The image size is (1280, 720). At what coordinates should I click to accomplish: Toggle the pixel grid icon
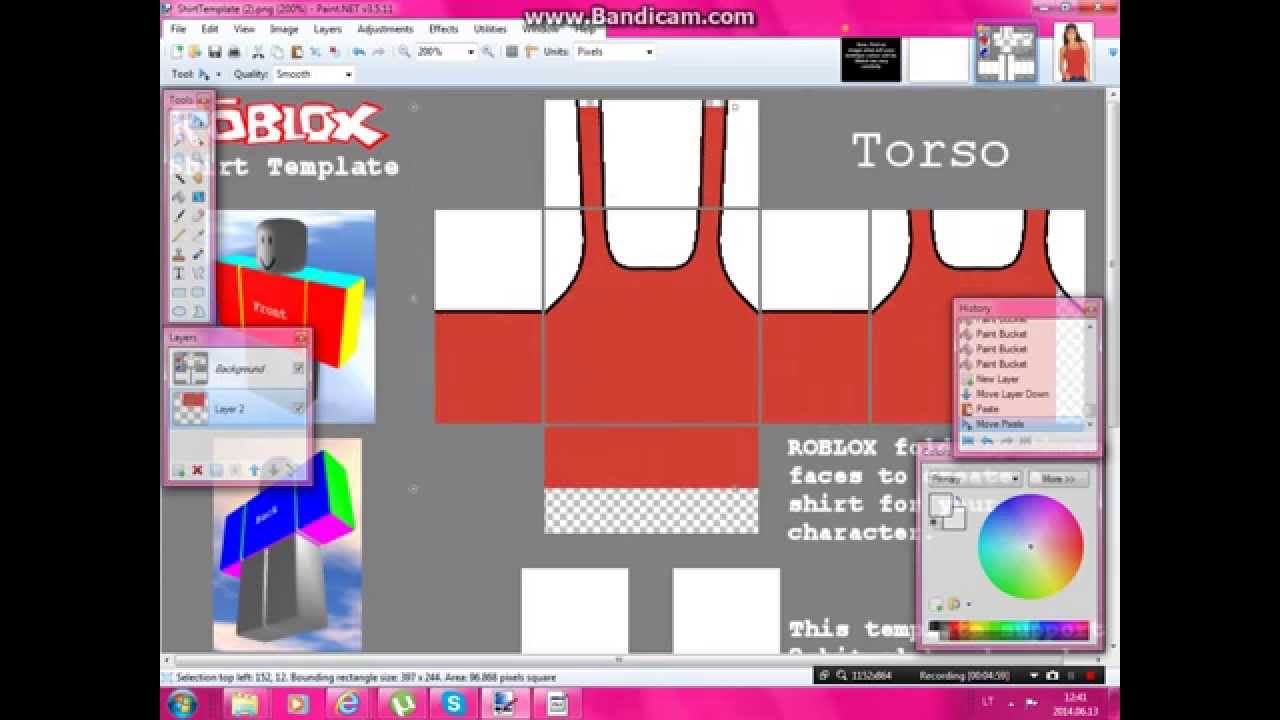tap(512, 52)
